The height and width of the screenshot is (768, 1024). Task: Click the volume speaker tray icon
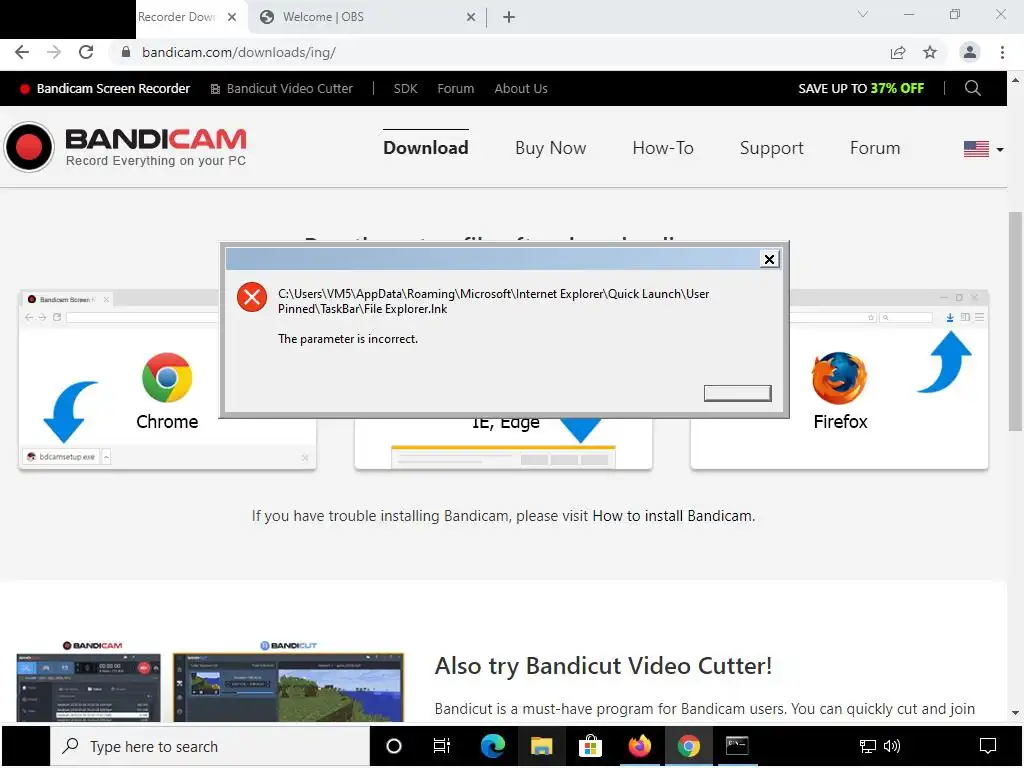click(x=891, y=746)
